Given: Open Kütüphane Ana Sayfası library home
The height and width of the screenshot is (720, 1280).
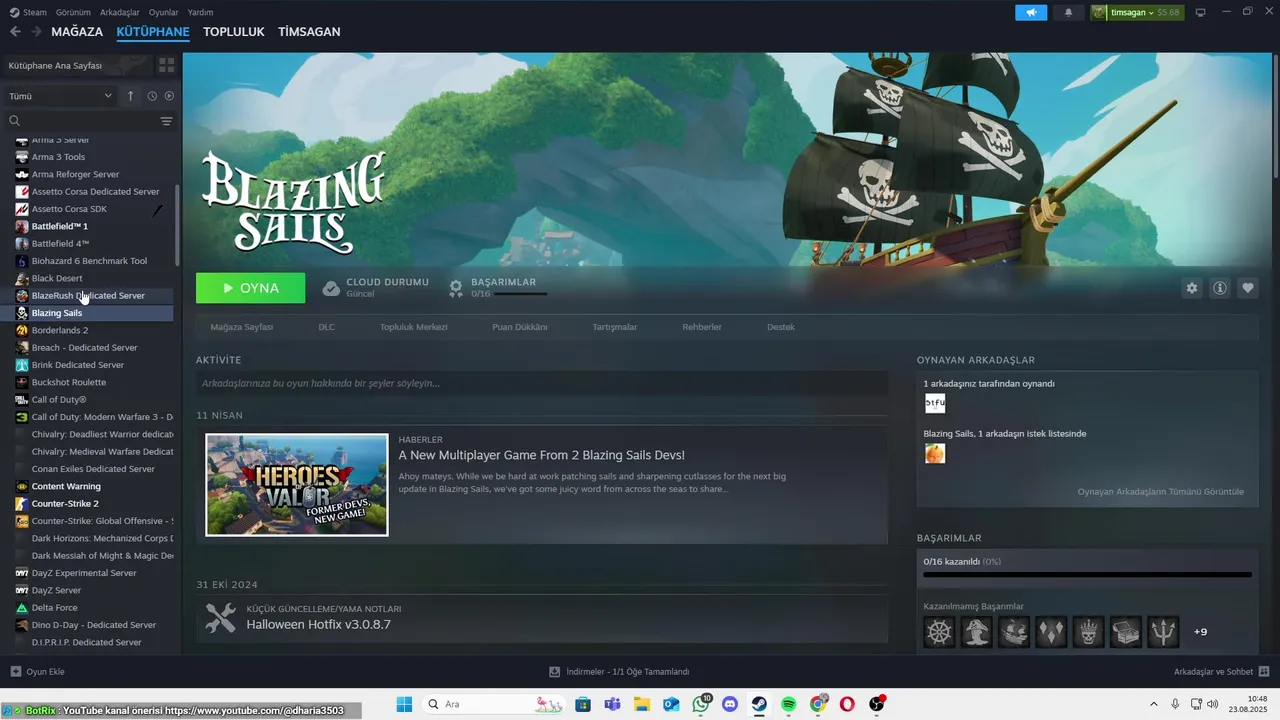Looking at the screenshot, I should (78, 65).
